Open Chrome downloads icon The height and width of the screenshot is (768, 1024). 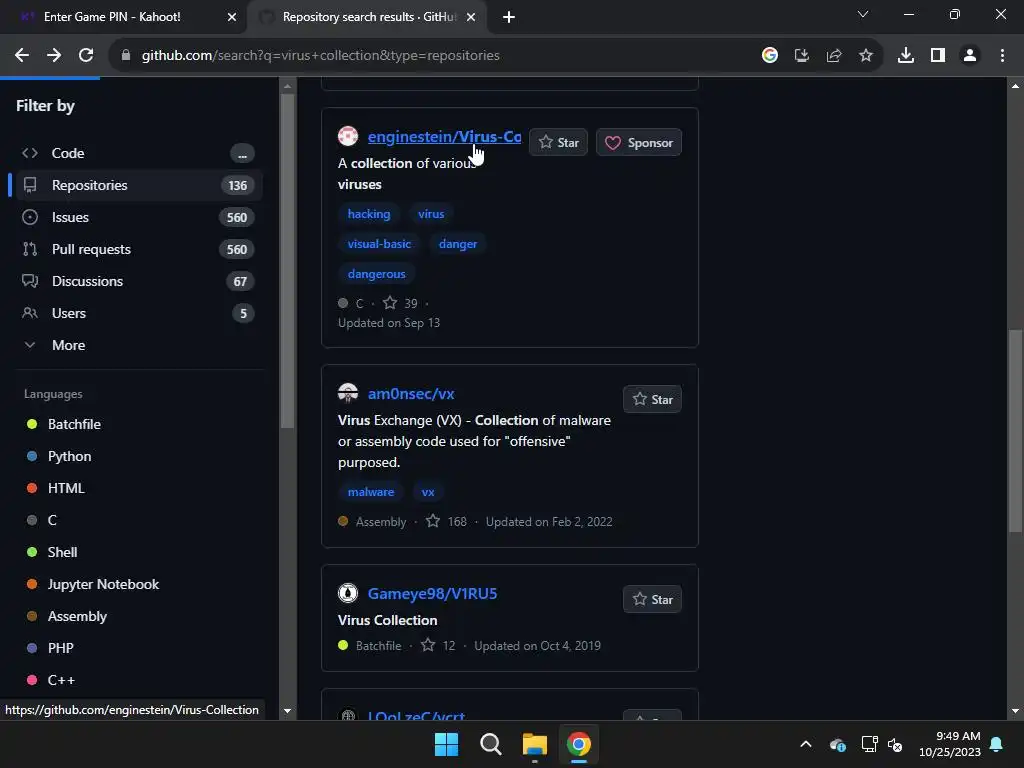click(x=906, y=56)
